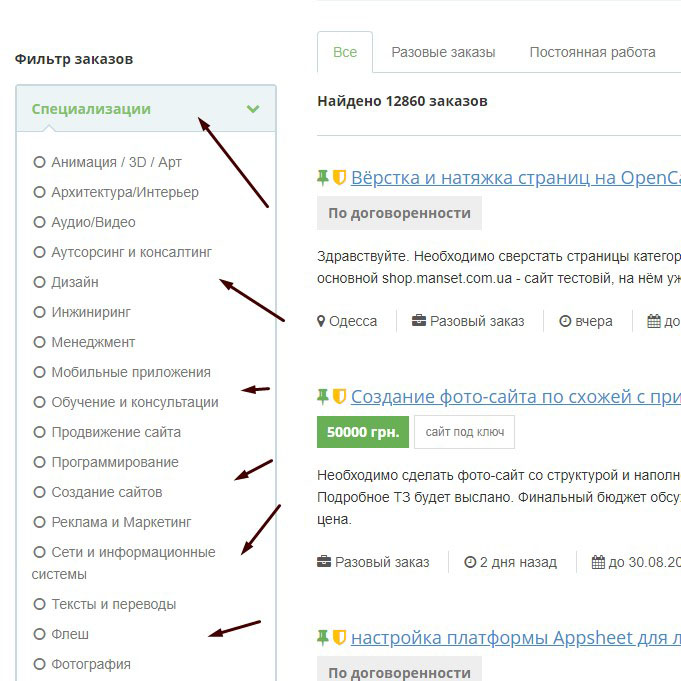The width and height of the screenshot is (681, 681).
Task: Open настройка платформы Appsheet order link
Action: (516, 638)
